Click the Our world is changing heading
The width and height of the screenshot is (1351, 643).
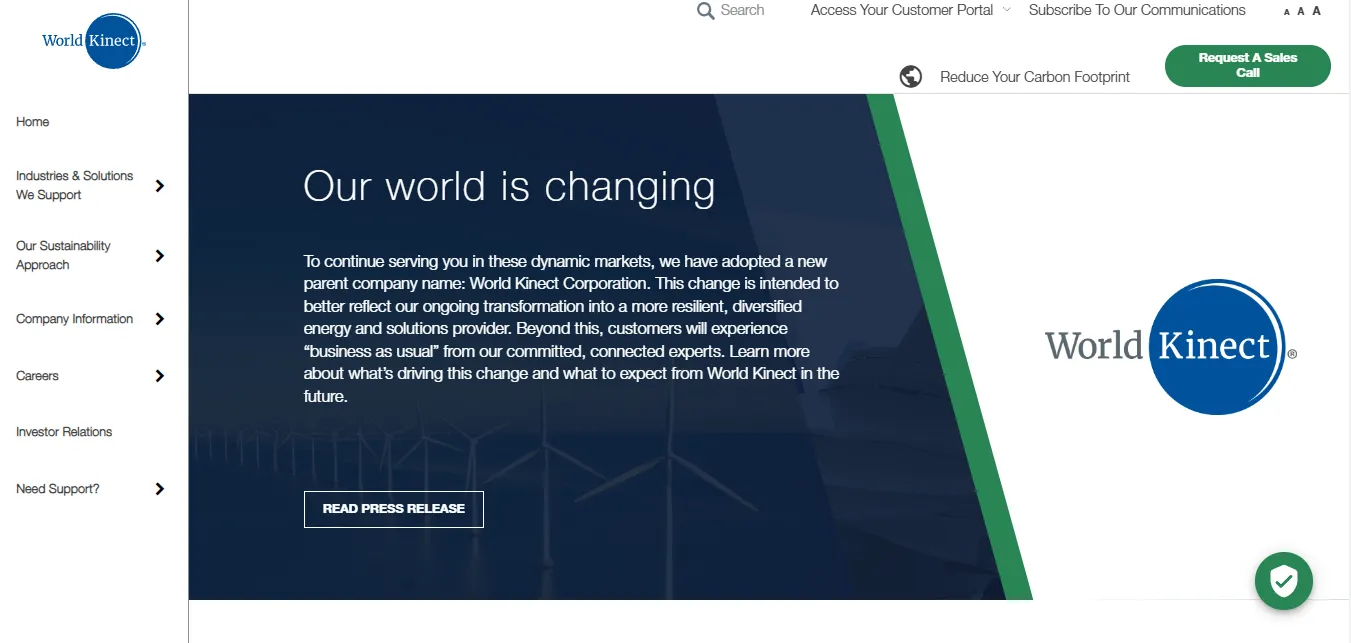509,187
